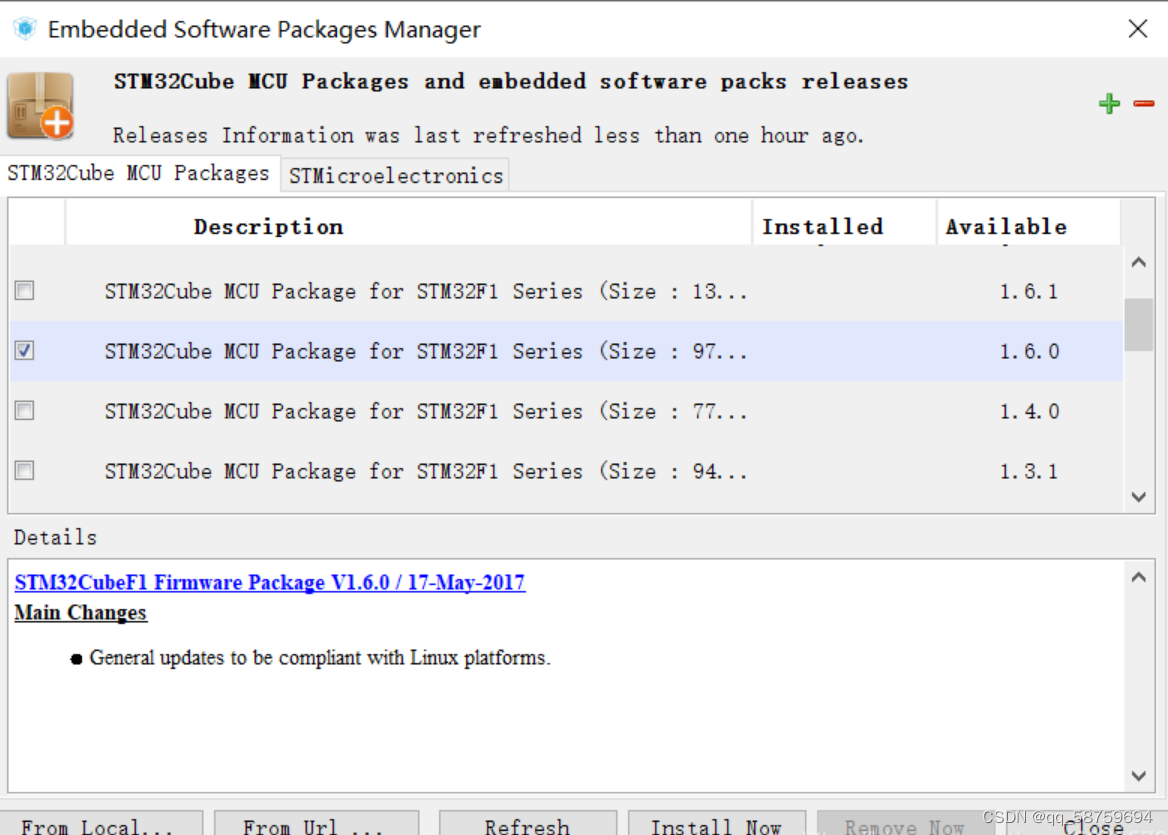Viewport: 1168px width, 835px height.
Task: Click available version 1.3.1
Action: coord(1029,471)
